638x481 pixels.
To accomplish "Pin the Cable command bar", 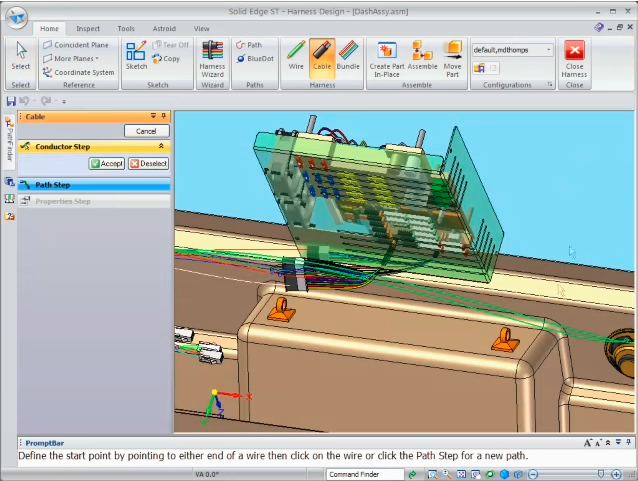I will [164, 116].
